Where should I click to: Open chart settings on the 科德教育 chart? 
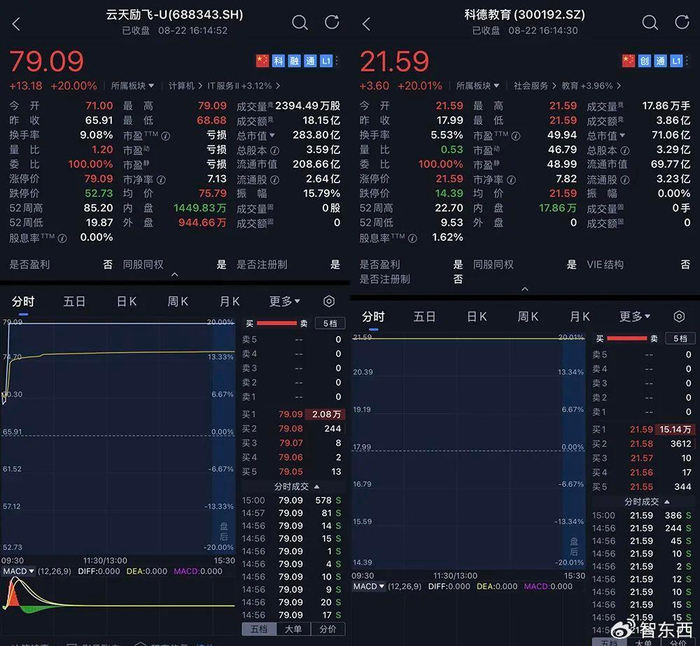coord(679,317)
